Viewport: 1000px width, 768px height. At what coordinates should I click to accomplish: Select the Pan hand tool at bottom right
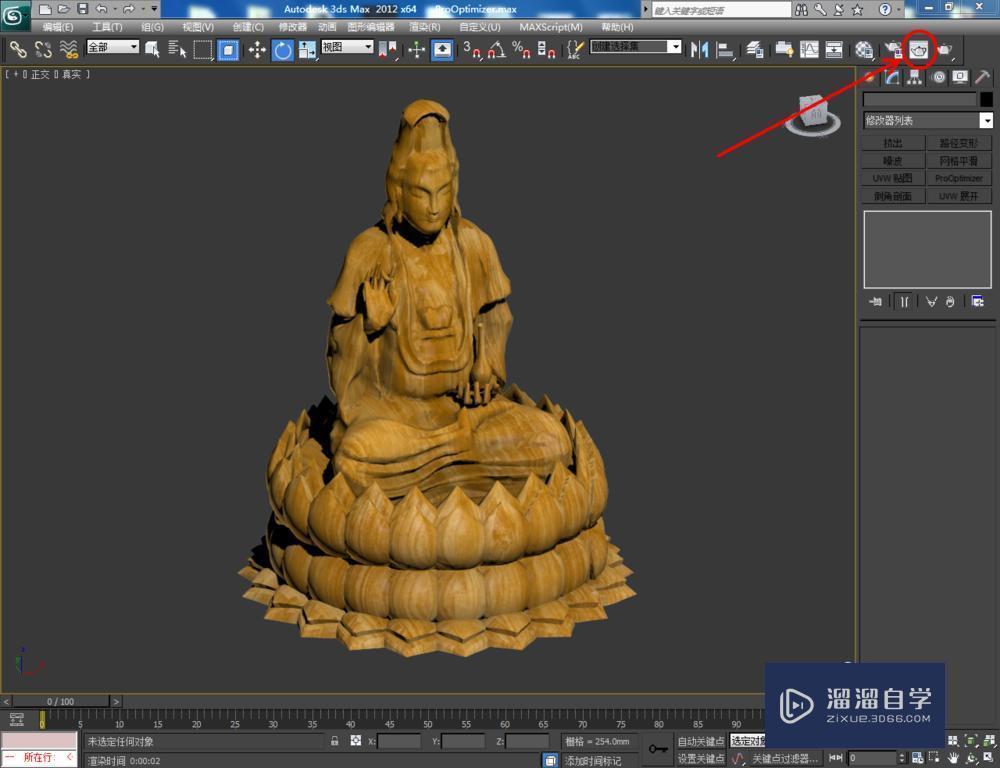coord(953,758)
